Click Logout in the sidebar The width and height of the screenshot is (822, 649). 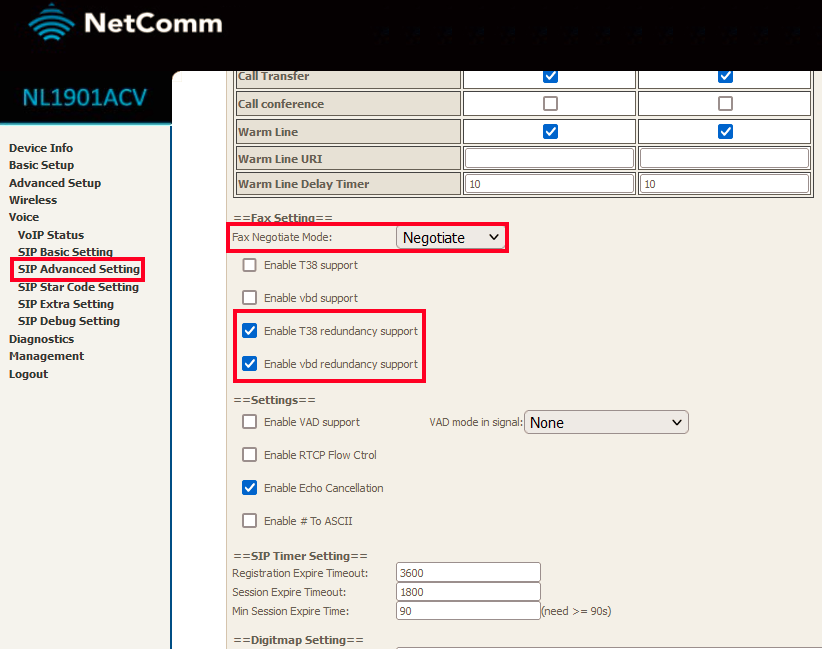pos(27,374)
